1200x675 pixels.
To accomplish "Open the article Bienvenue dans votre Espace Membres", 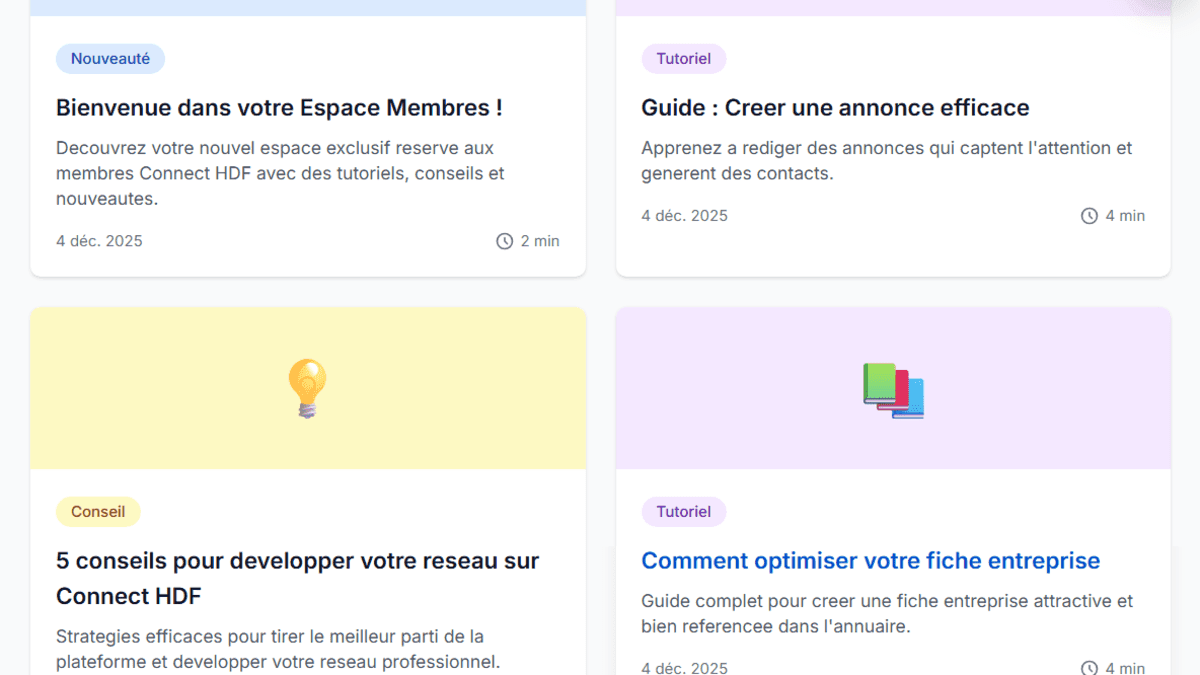I will 280,107.
